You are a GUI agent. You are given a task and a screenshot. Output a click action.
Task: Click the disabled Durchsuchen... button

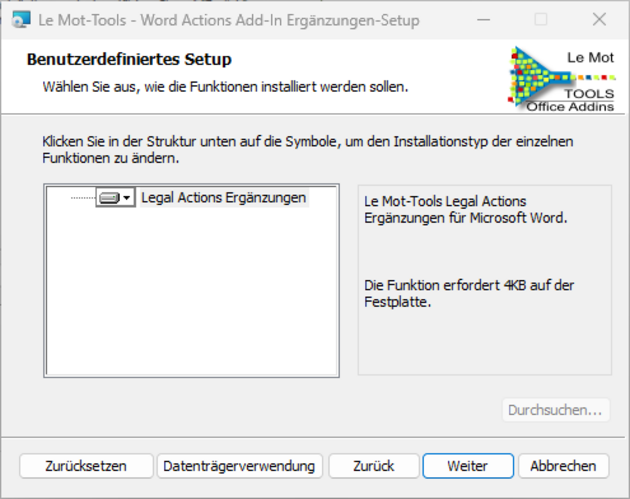point(556,410)
